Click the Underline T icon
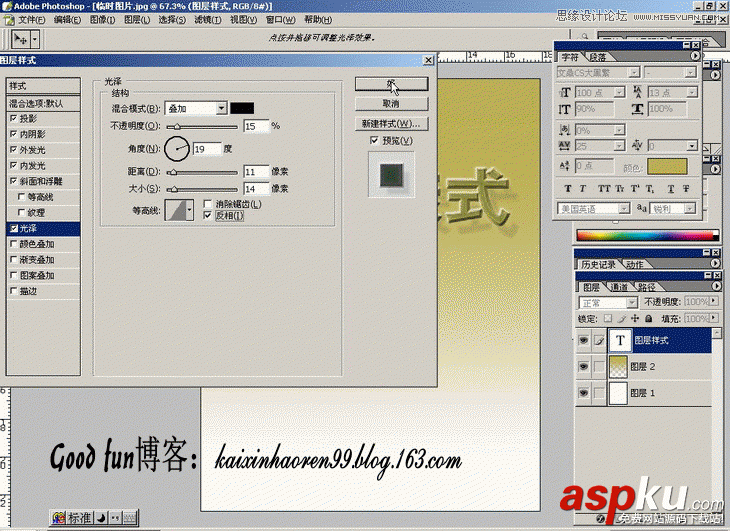This screenshot has height=531, width=730. tap(671, 188)
